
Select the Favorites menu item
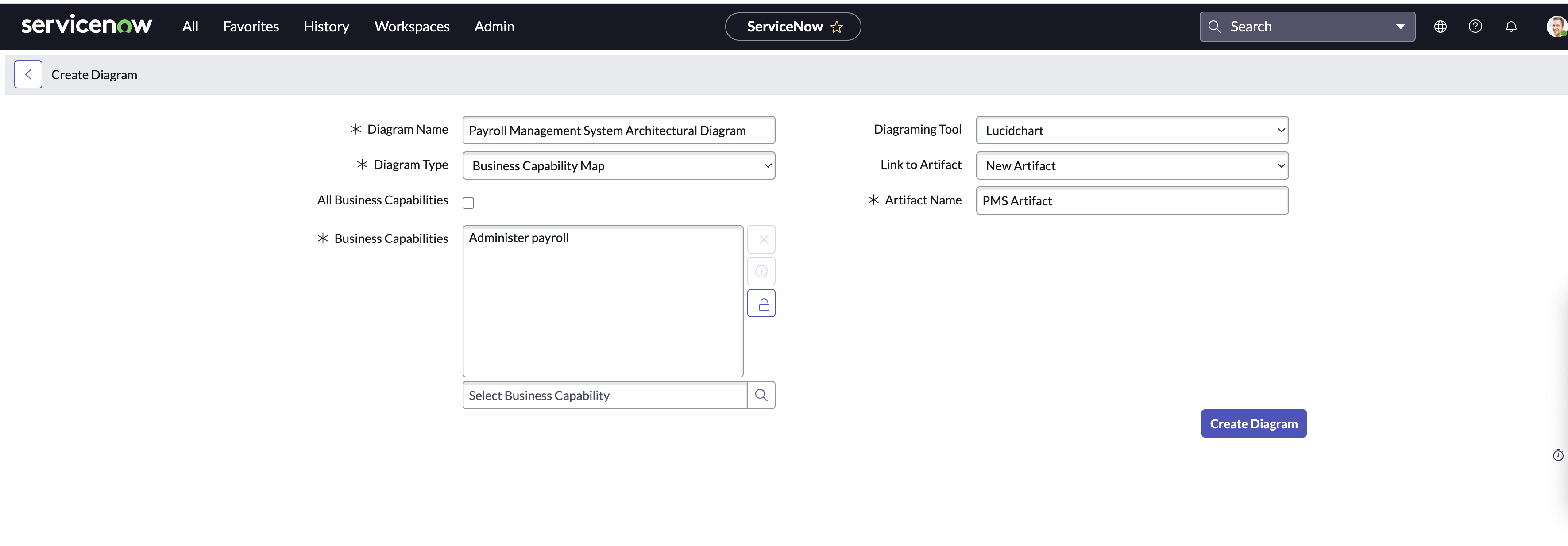[251, 26]
